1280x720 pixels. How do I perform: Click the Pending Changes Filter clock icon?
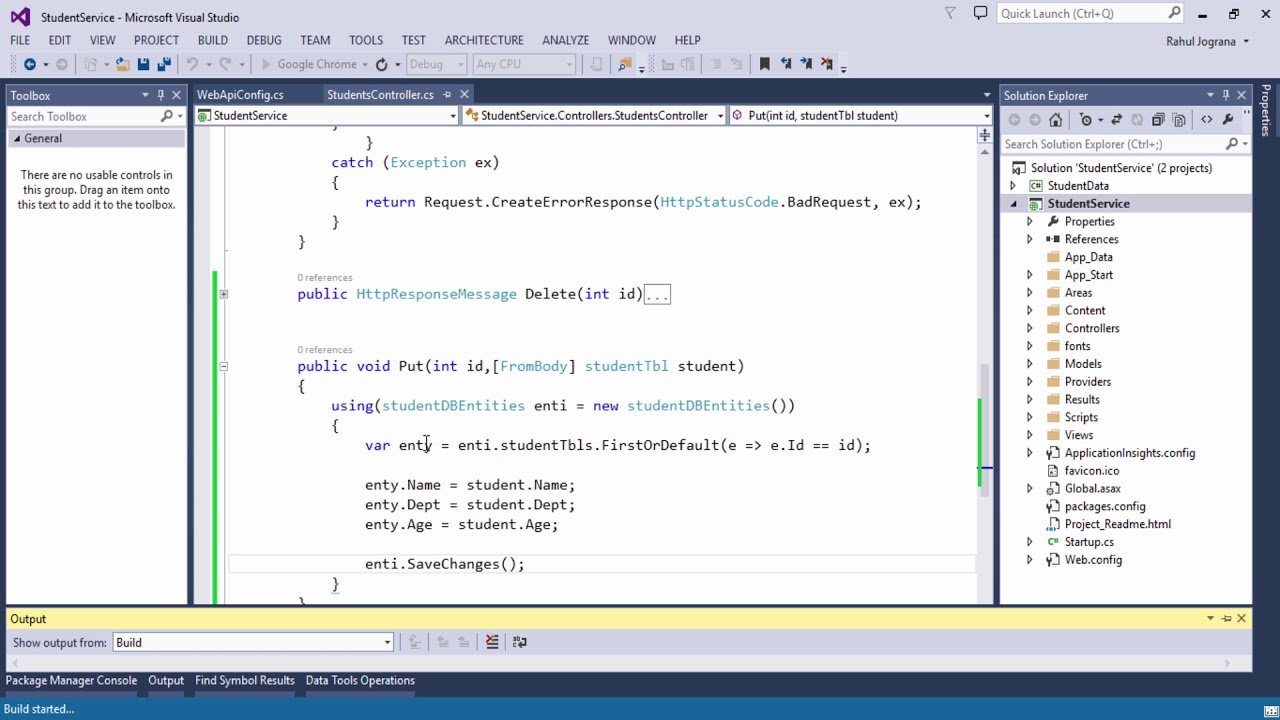coord(1086,120)
